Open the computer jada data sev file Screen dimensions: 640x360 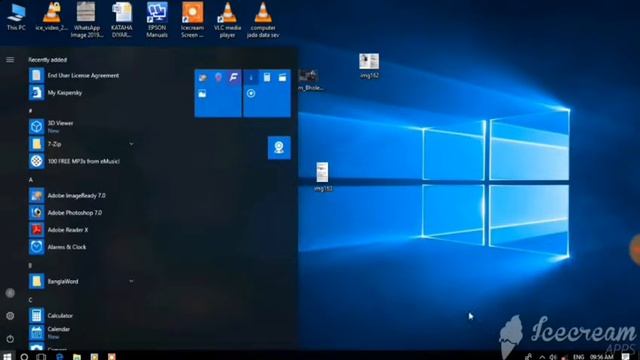263,20
